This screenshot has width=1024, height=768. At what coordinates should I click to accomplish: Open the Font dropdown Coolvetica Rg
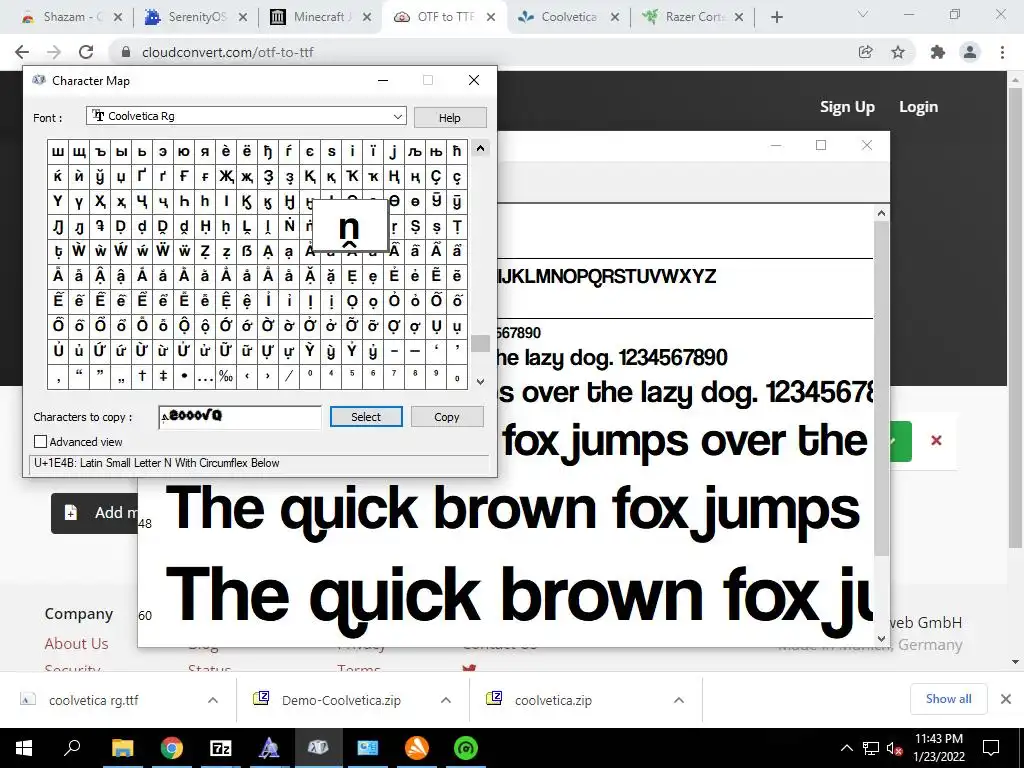(x=246, y=116)
